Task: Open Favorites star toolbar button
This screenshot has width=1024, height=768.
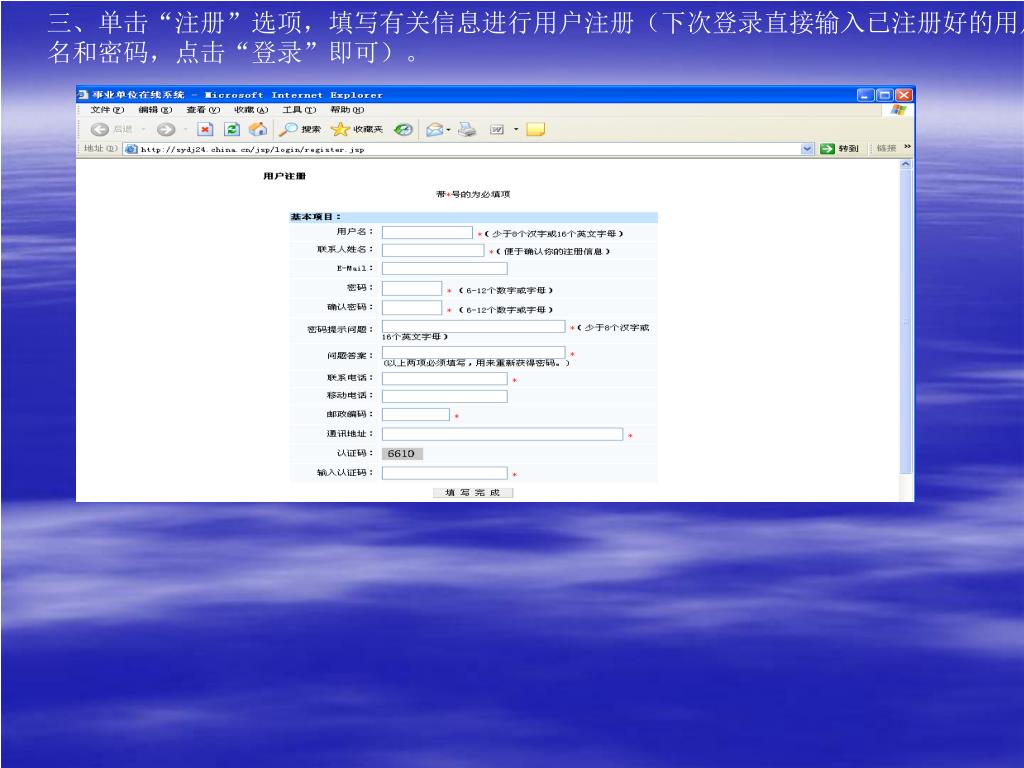Action: pos(357,129)
